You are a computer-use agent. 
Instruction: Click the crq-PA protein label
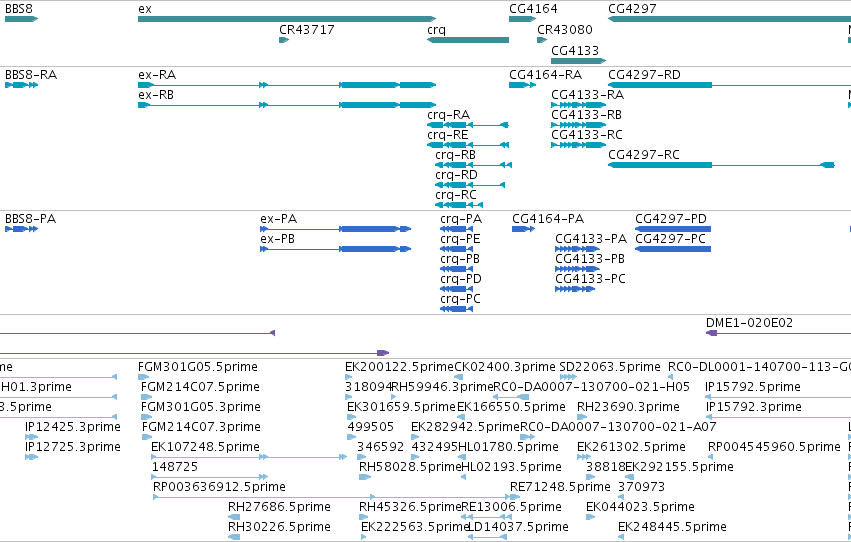[461, 219]
